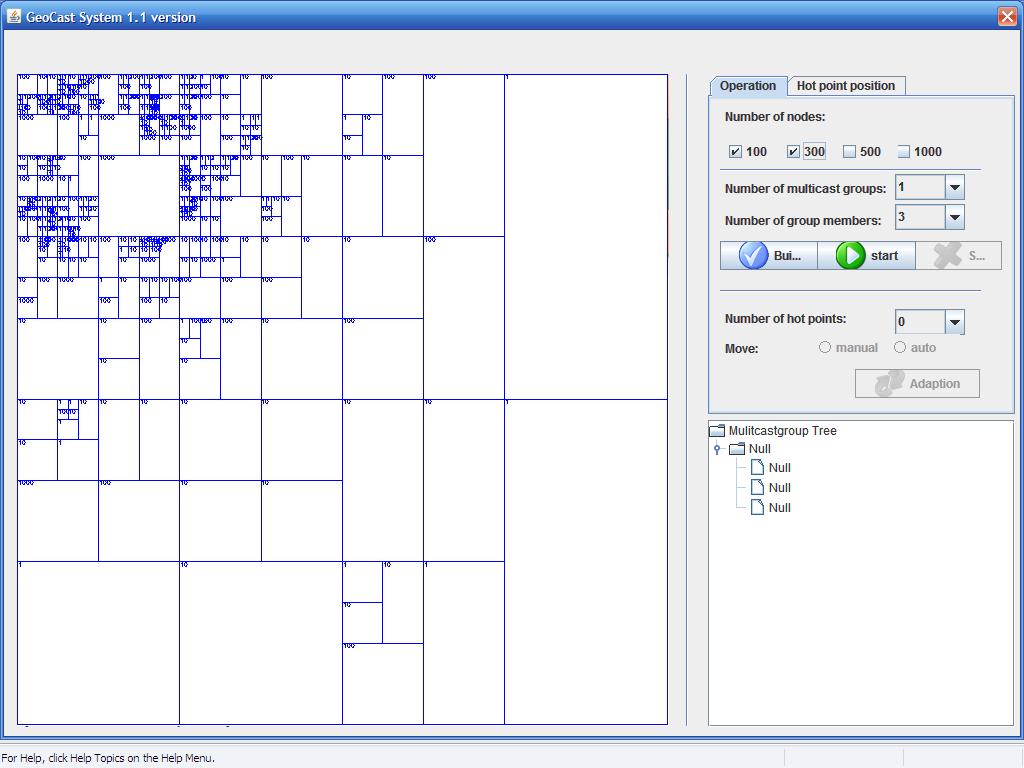Select the Mulitcastgroup Tree root folder
This screenshot has width=1024, height=768.
coord(782,431)
